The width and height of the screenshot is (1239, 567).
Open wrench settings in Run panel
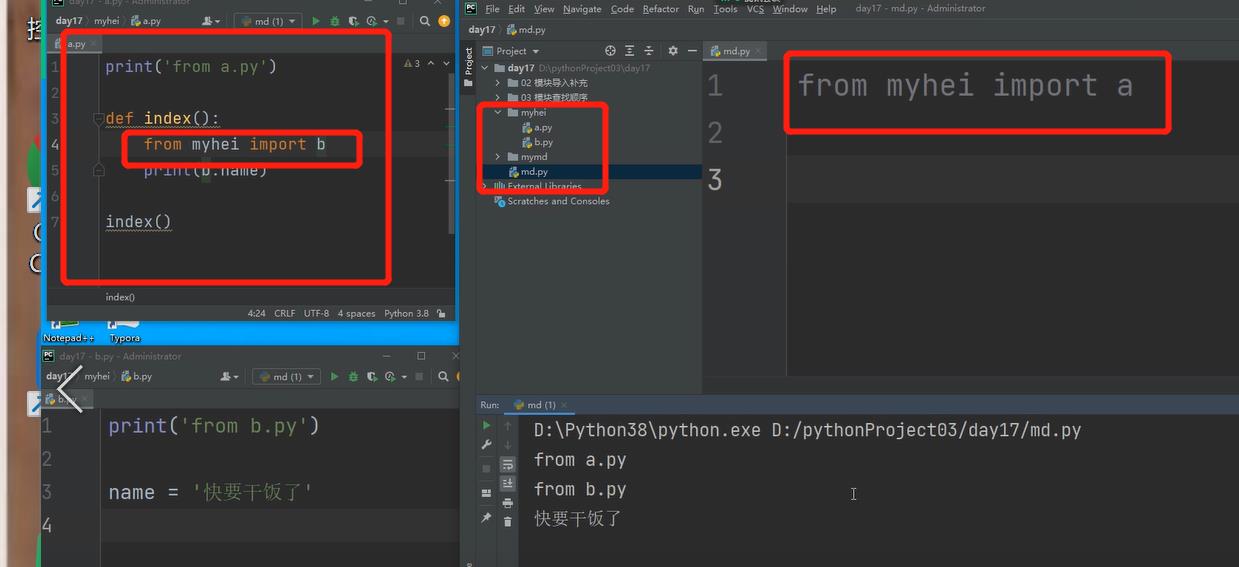point(487,446)
